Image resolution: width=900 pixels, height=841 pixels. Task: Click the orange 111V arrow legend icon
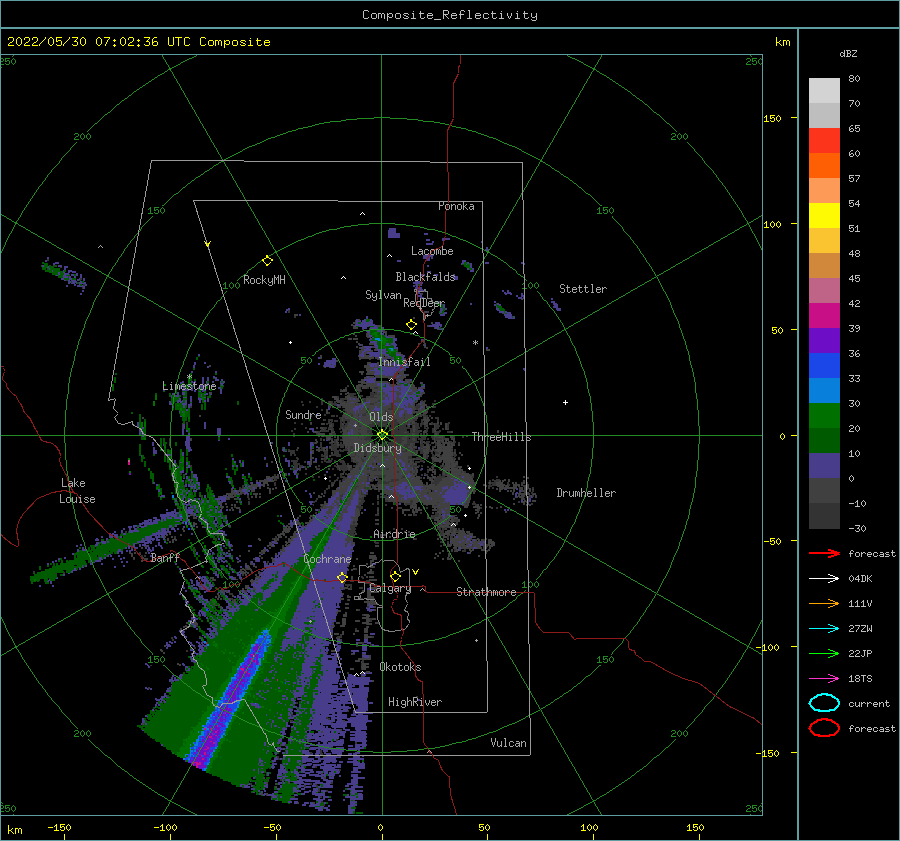click(x=824, y=603)
